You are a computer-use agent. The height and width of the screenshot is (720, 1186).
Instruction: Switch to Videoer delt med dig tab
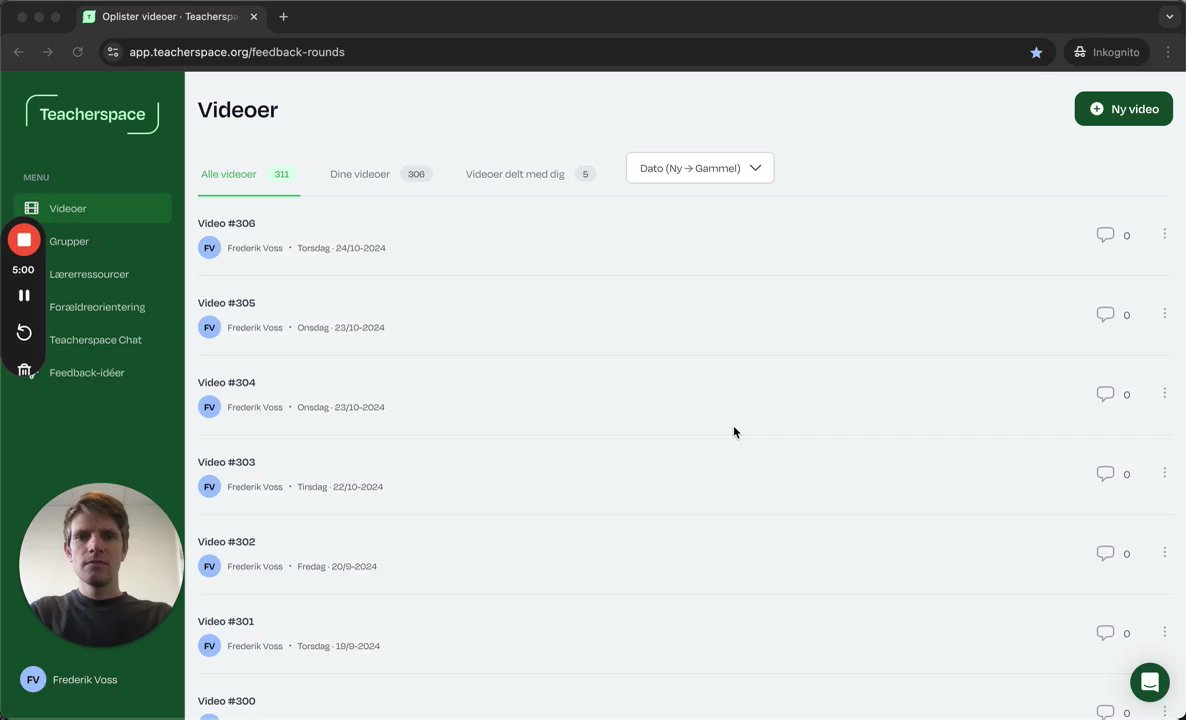530,174
